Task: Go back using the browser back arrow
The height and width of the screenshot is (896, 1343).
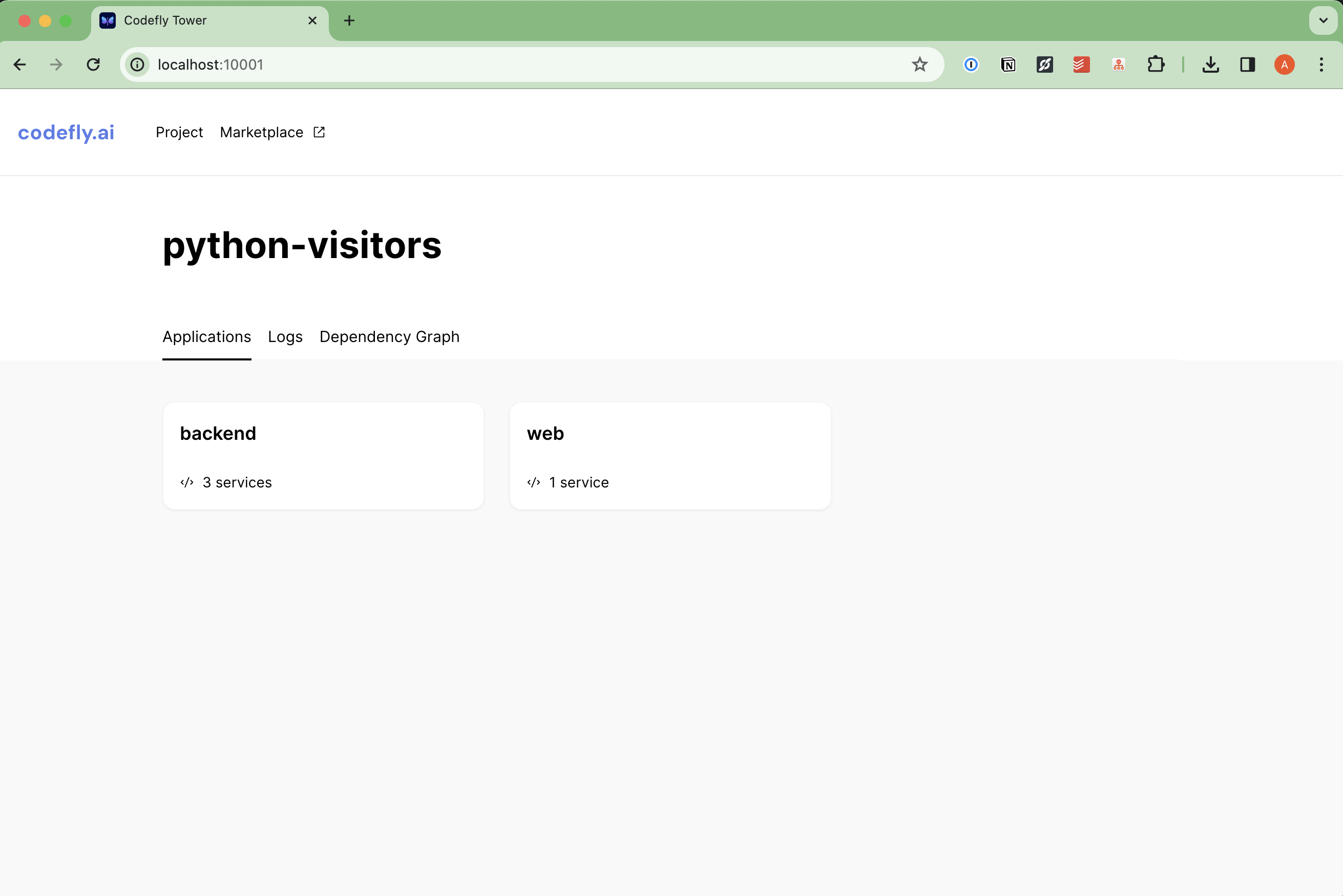Action: click(19, 65)
